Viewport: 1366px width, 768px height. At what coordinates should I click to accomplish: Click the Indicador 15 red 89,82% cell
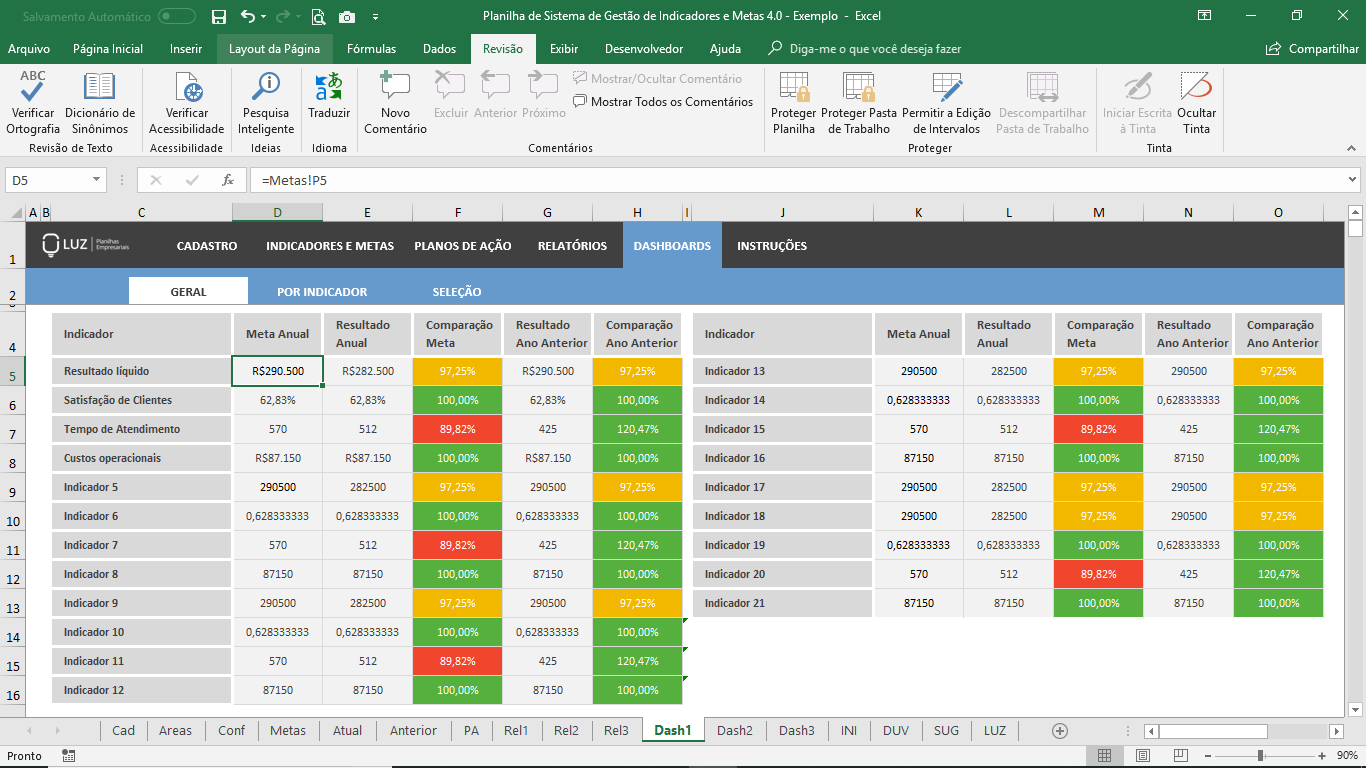[x=1098, y=429]
